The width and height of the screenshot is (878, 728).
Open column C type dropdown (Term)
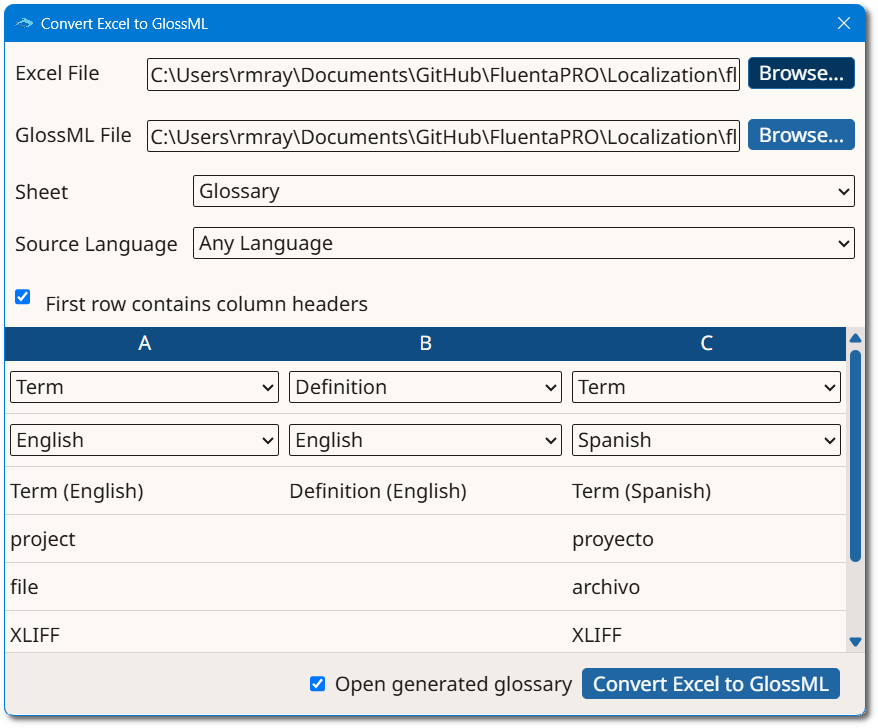[x=706, y=387]
